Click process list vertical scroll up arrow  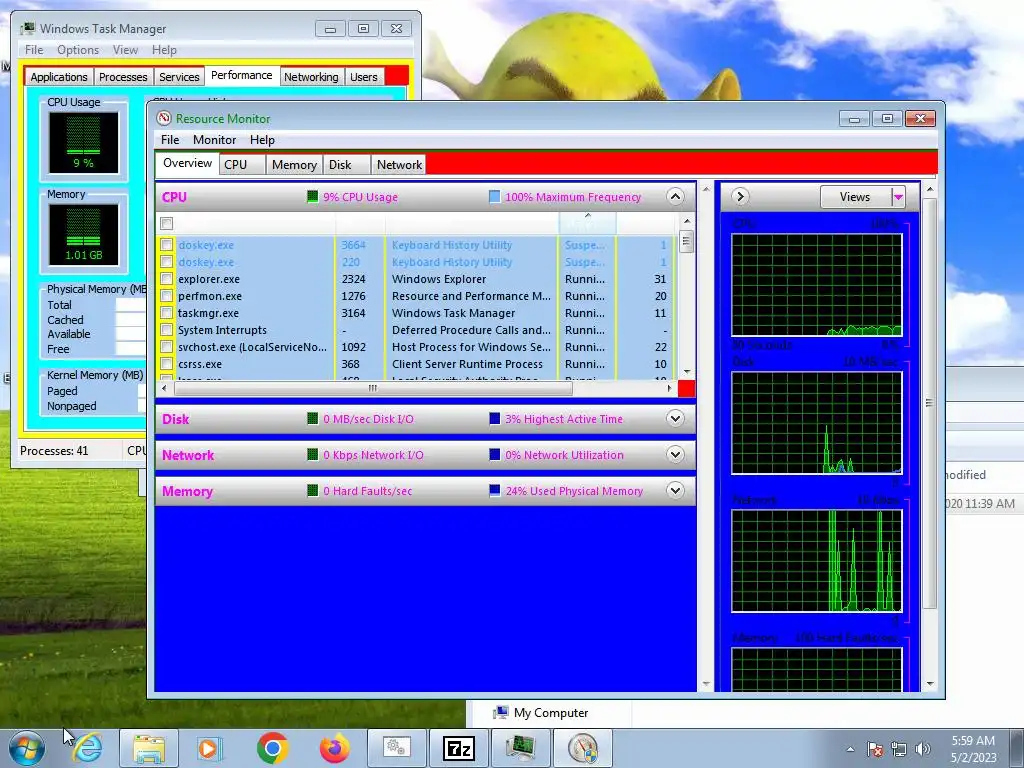[x=686, y=221]
